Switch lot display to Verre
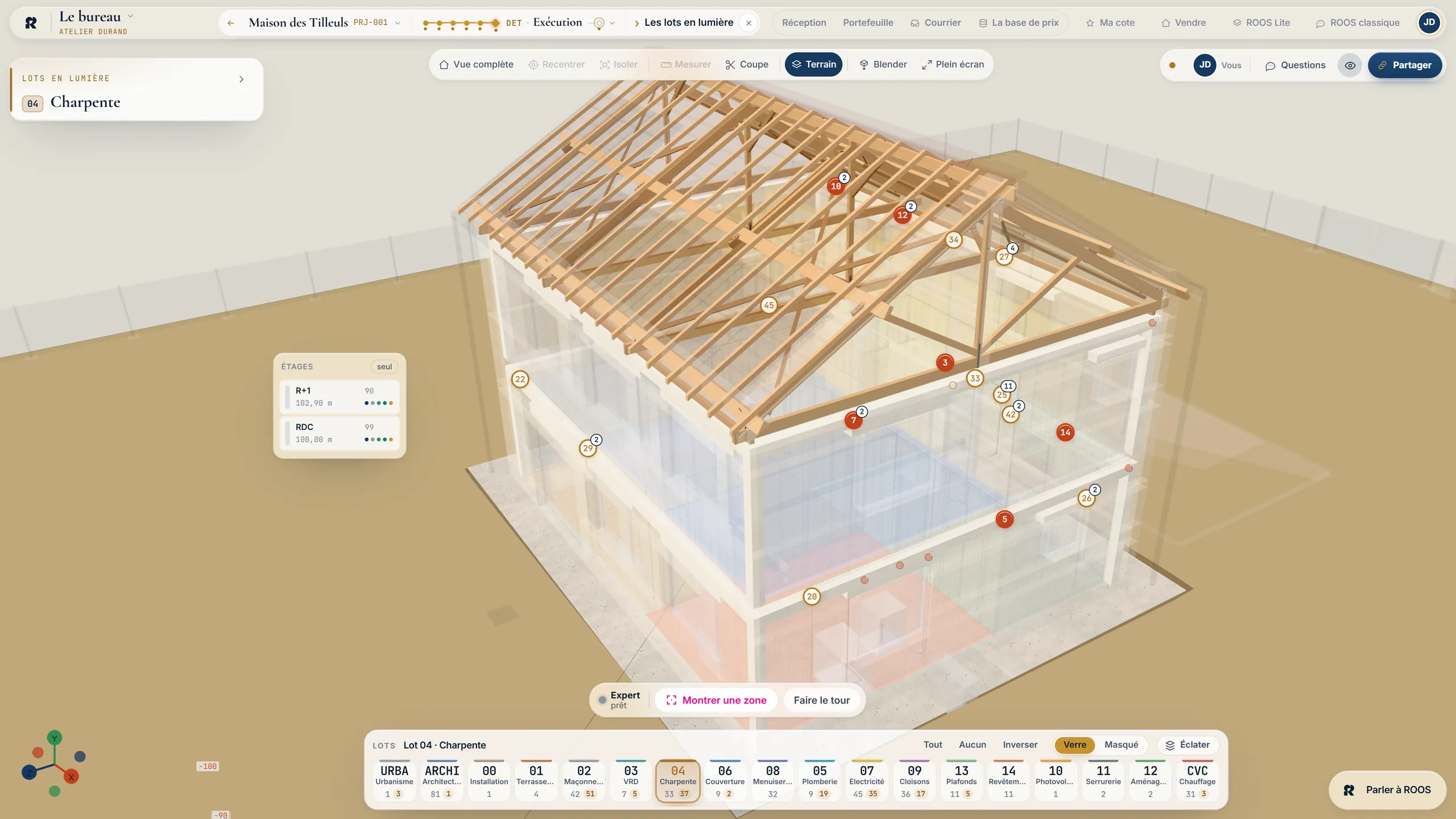 click(1074, 745)
